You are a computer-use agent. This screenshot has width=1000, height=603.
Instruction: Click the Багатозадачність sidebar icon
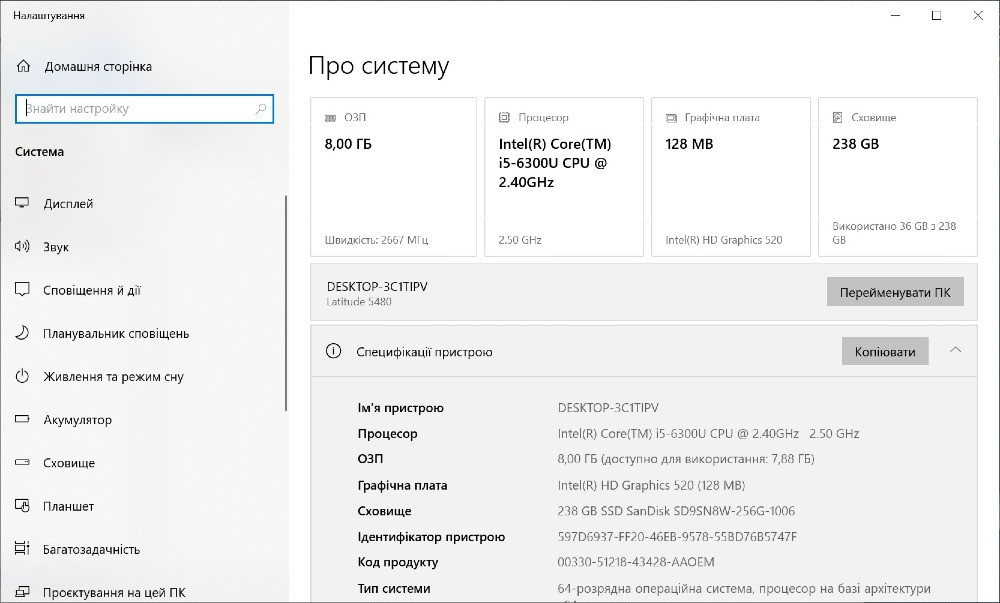pyautogui.click(x=22, y=549)
